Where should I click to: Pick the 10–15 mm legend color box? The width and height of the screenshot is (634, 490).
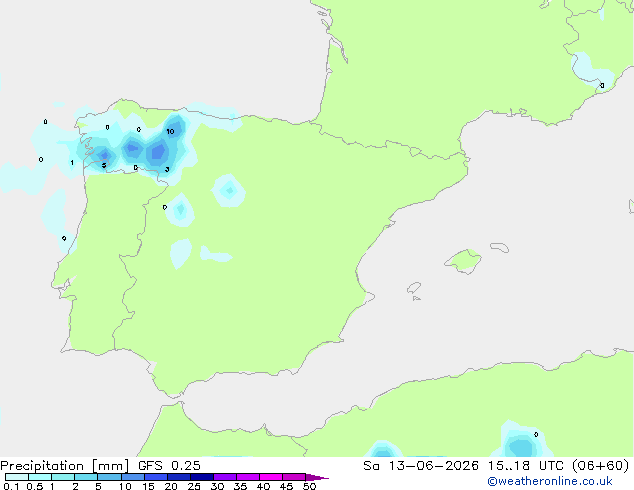point(132,477)
